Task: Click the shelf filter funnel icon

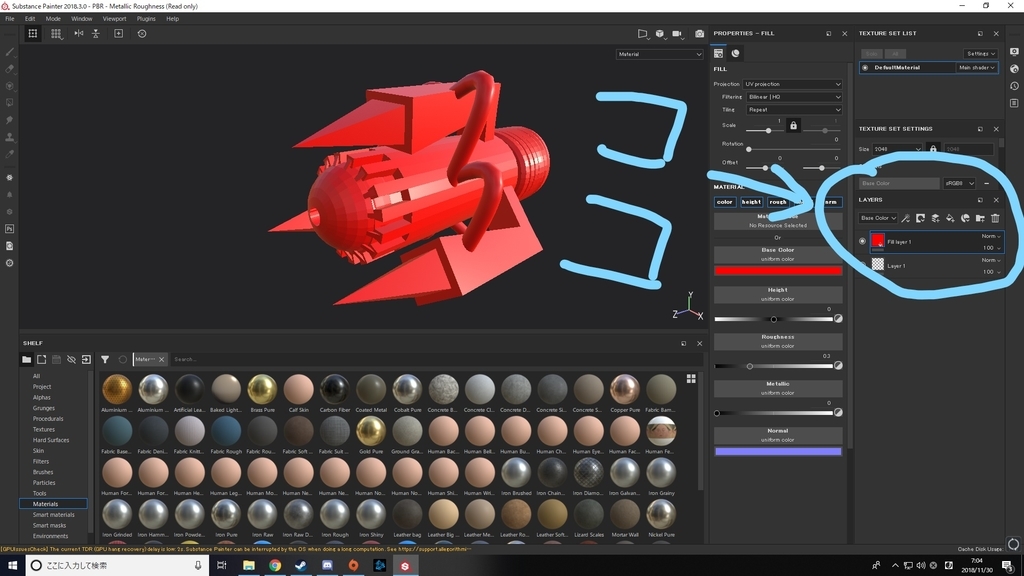Action: [x=105, y=359]
